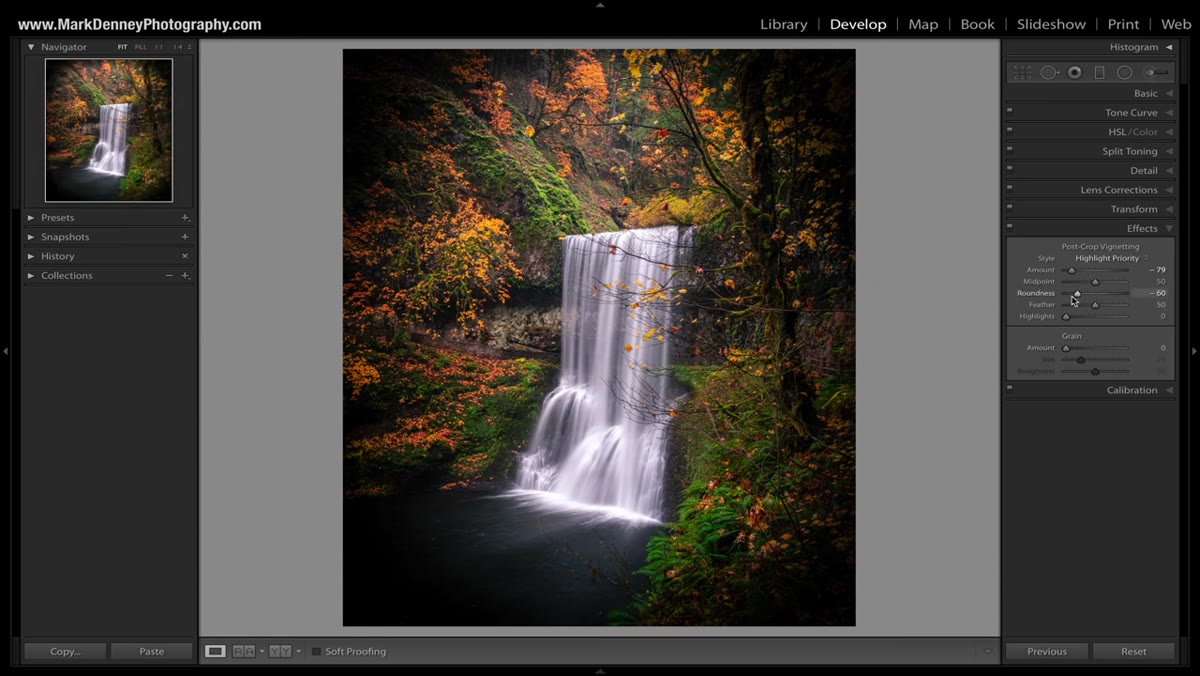This screenshot has width=1200, height=676.
Task: Select the Radial Filter tool
Action: (1125, 72)
